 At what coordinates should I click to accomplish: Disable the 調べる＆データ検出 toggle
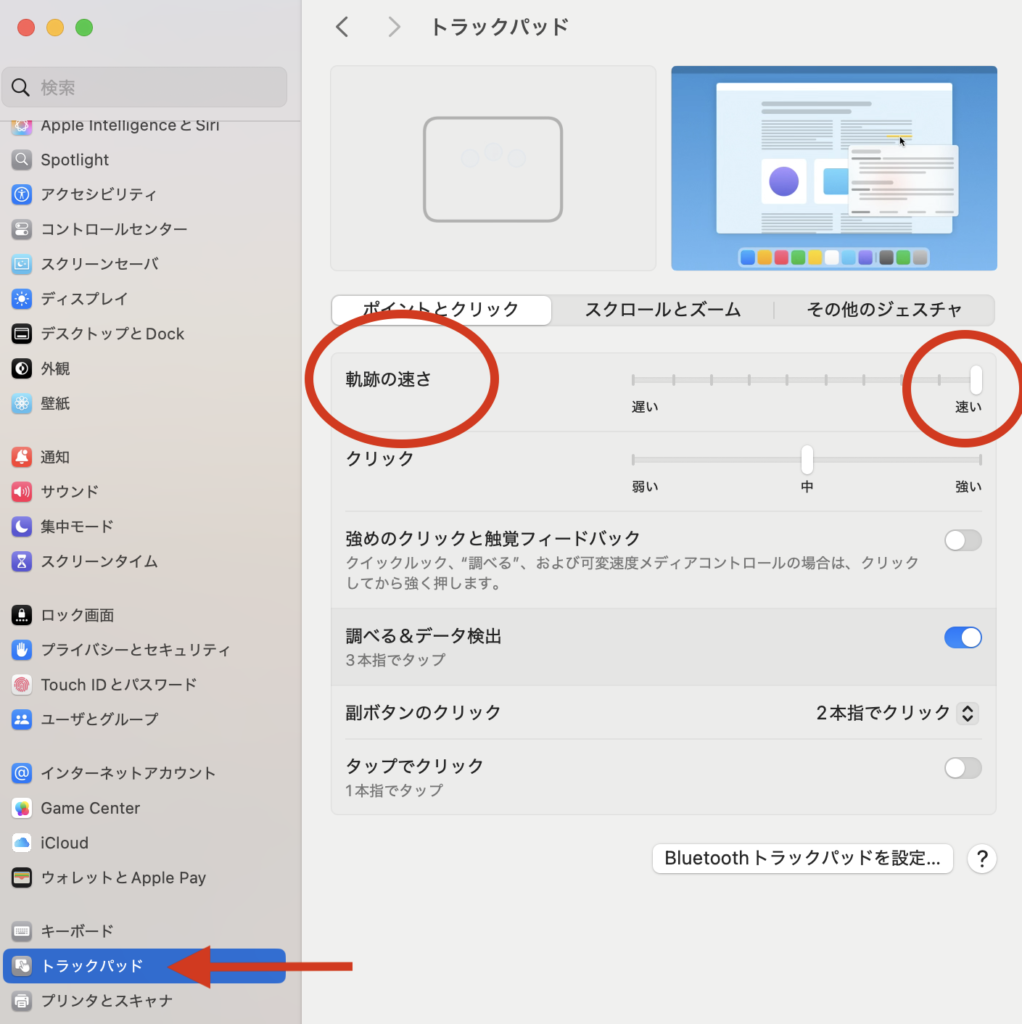coord(962,638)
